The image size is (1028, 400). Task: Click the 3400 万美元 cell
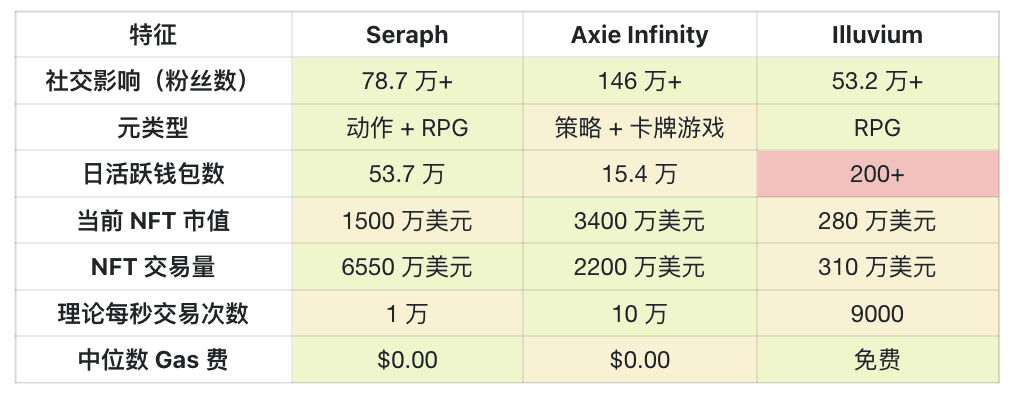pos(639,221)
